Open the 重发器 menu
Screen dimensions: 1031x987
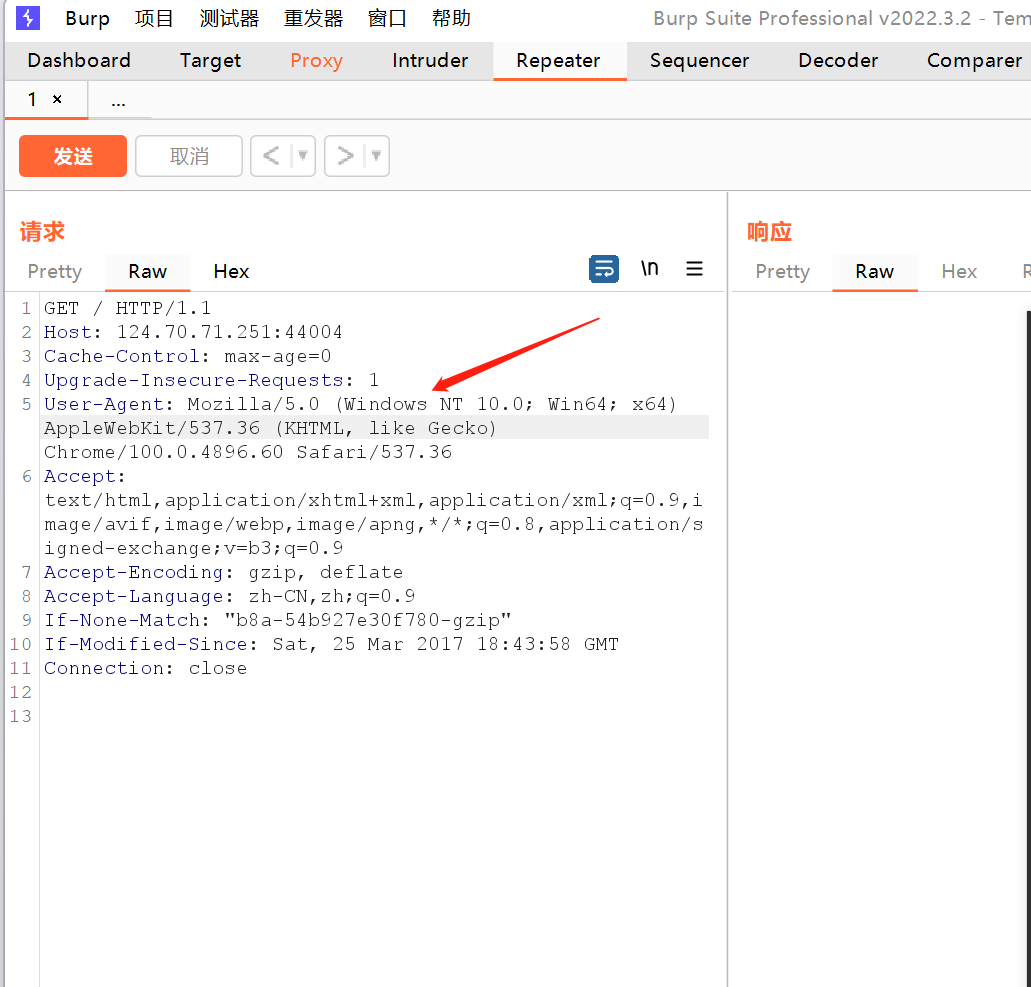pyautogui.click(x=314, y=18)
